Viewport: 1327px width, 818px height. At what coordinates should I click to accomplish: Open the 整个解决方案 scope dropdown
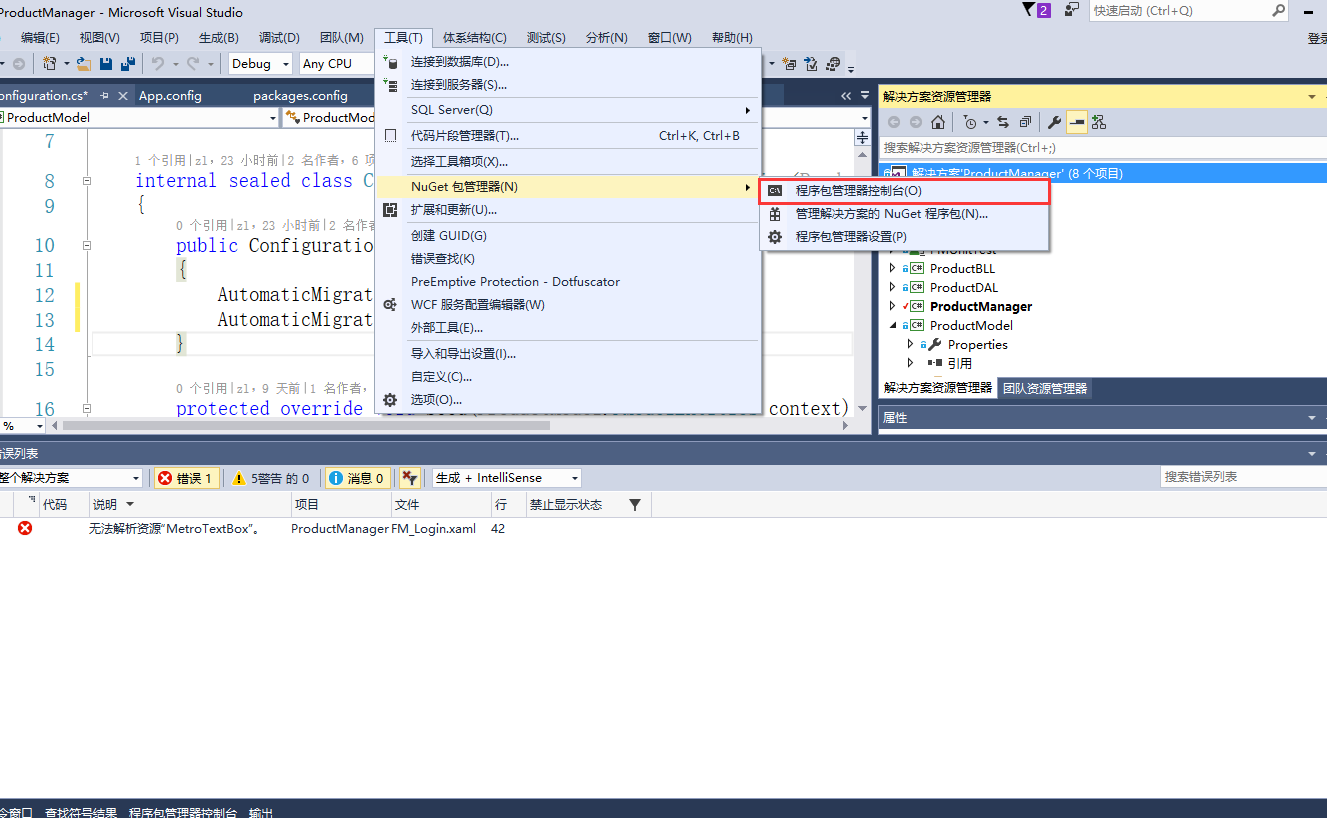click(x=71, y=478)
